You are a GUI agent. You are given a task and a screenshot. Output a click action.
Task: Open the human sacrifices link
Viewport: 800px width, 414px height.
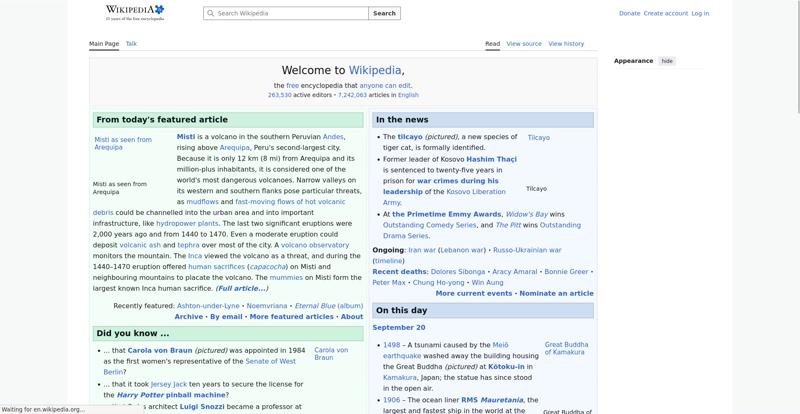[x=216, y=267]
